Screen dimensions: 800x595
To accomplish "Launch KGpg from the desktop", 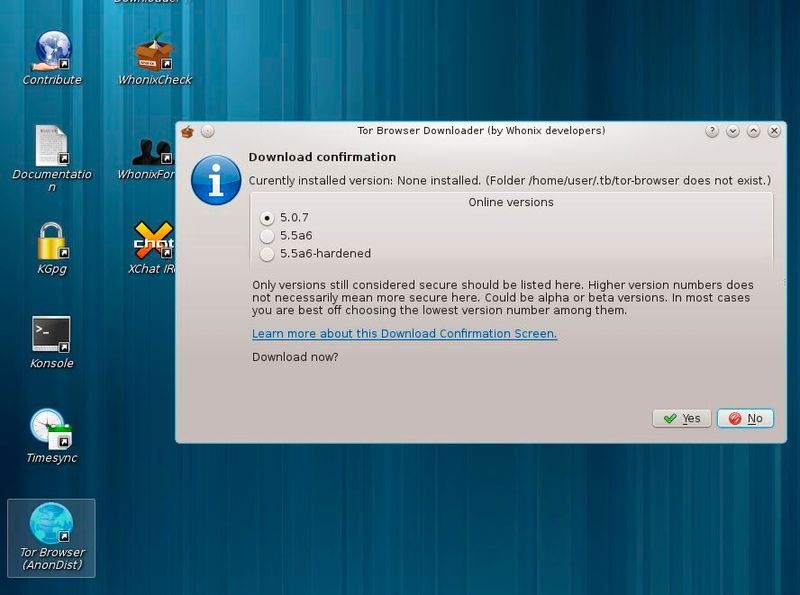I will point(52,248).
